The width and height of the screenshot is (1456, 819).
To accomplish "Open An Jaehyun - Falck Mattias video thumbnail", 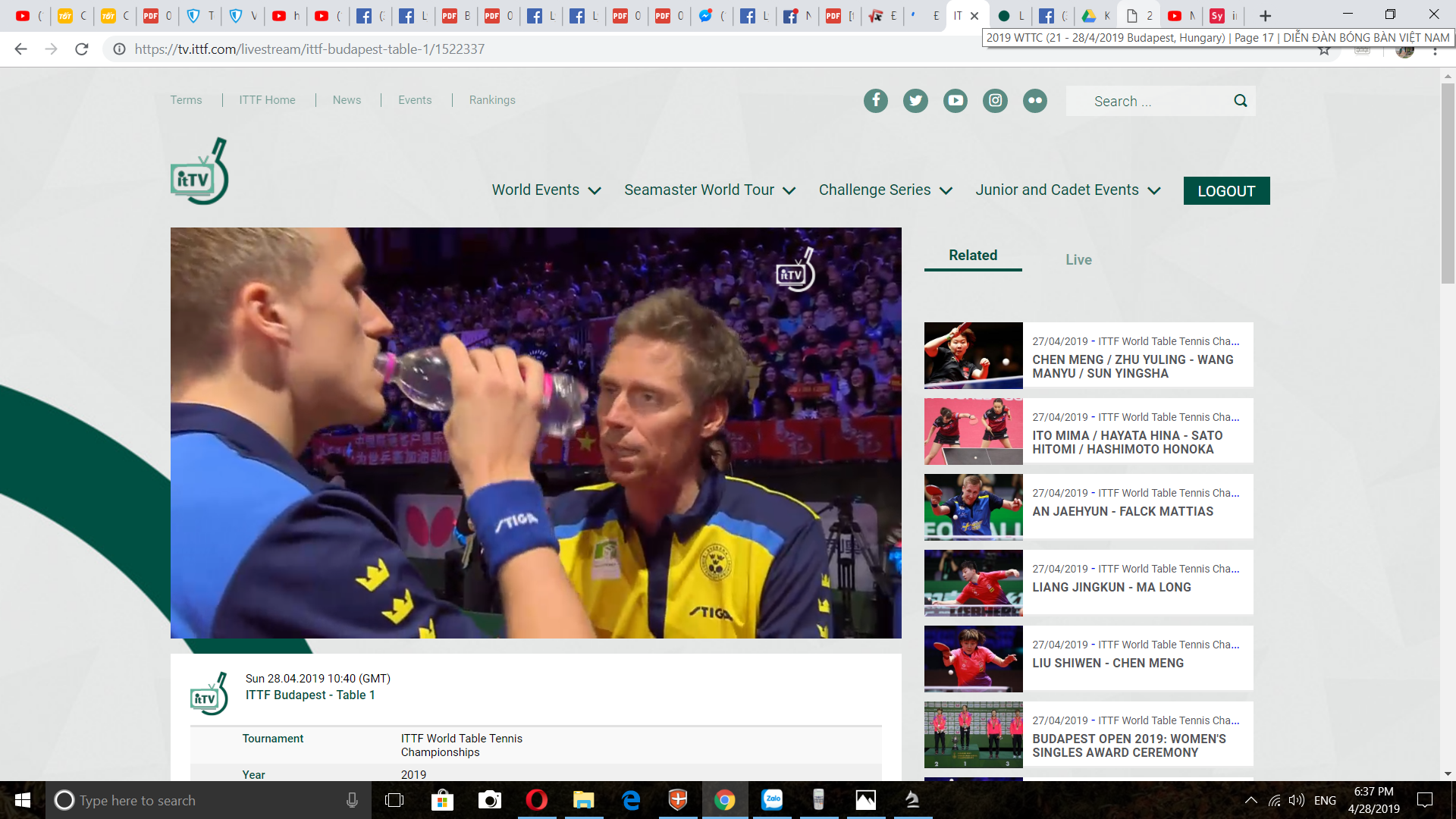I will [x=973, y=507].
